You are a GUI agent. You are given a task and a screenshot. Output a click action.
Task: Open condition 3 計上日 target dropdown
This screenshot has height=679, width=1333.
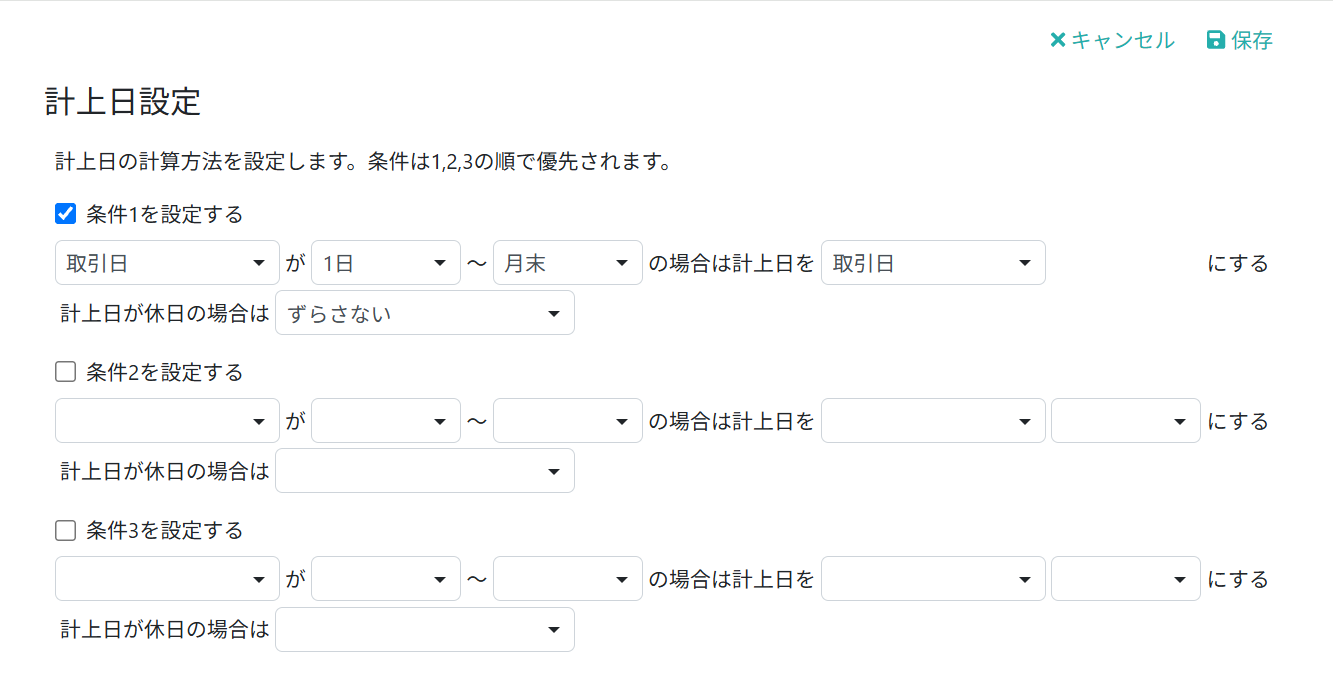click(x=933, y=579)
